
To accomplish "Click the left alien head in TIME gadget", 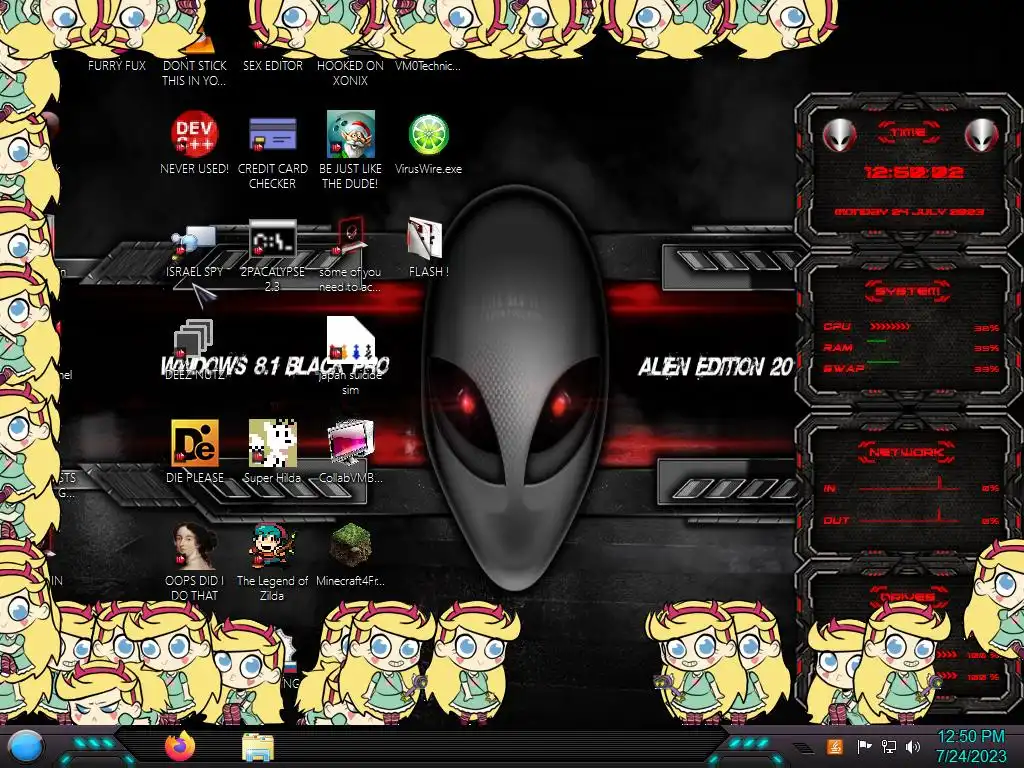I will [839, 136].
